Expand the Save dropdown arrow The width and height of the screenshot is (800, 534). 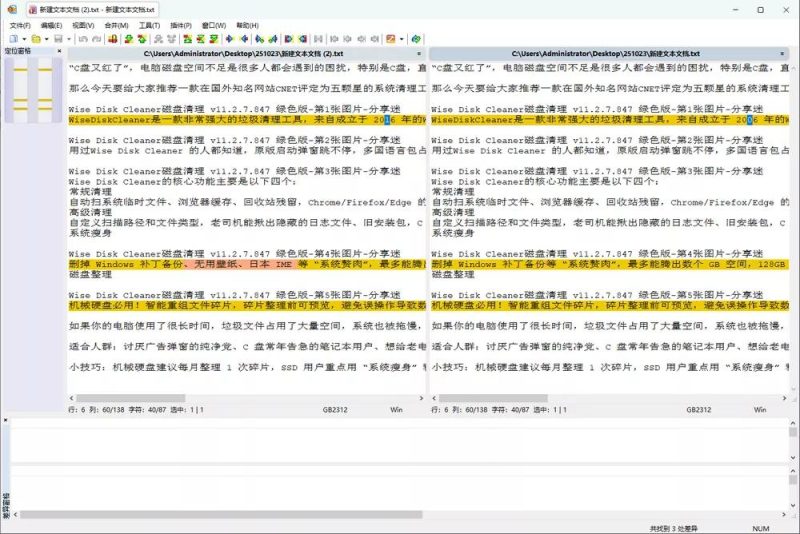69,39
